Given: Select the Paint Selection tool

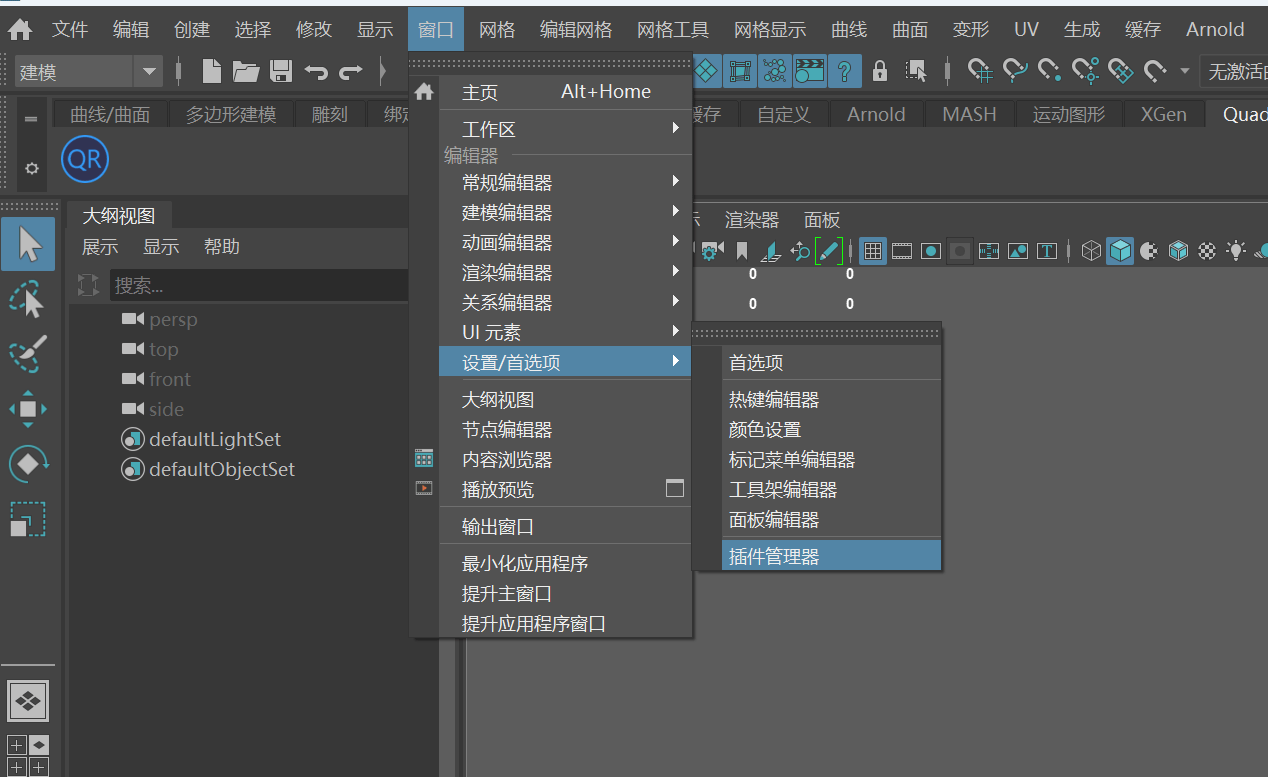Looking at the screenshot, I should [27, 353].
